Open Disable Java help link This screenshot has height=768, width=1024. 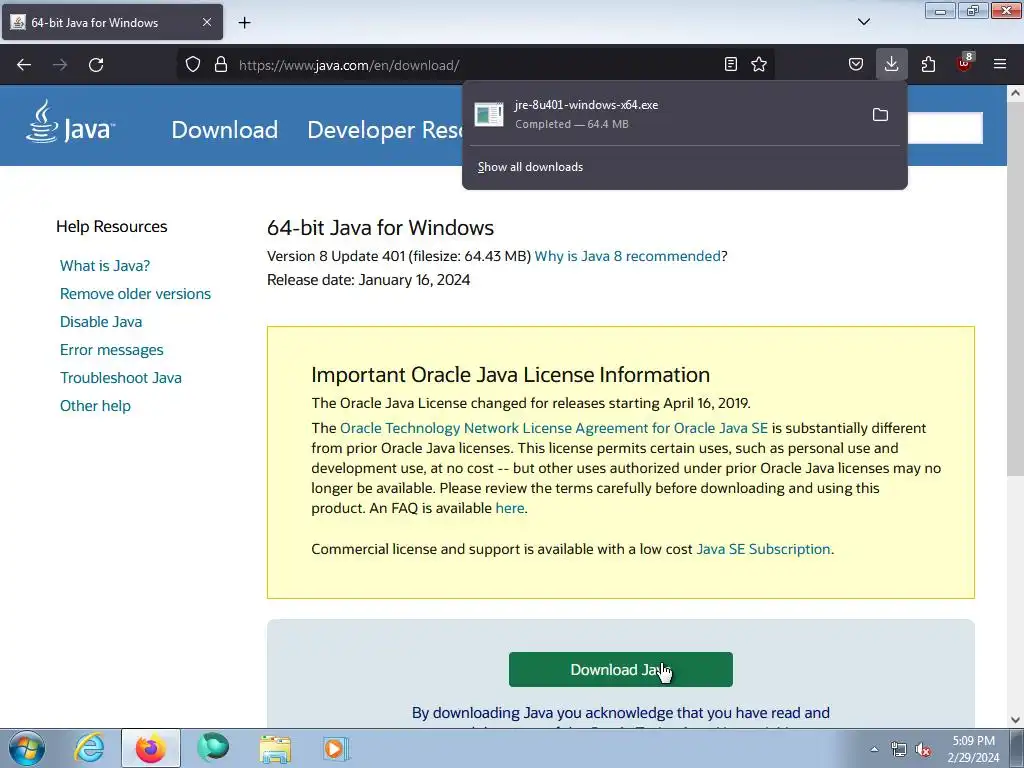[101, 322]
